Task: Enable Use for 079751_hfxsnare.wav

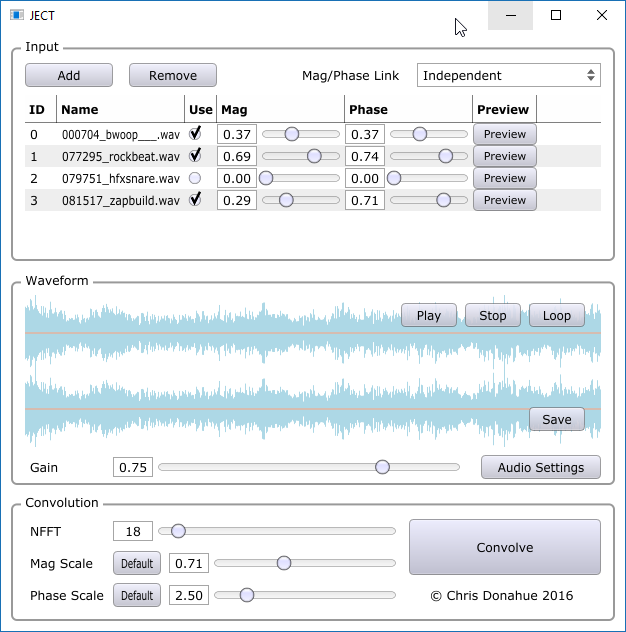Action: 195,178
